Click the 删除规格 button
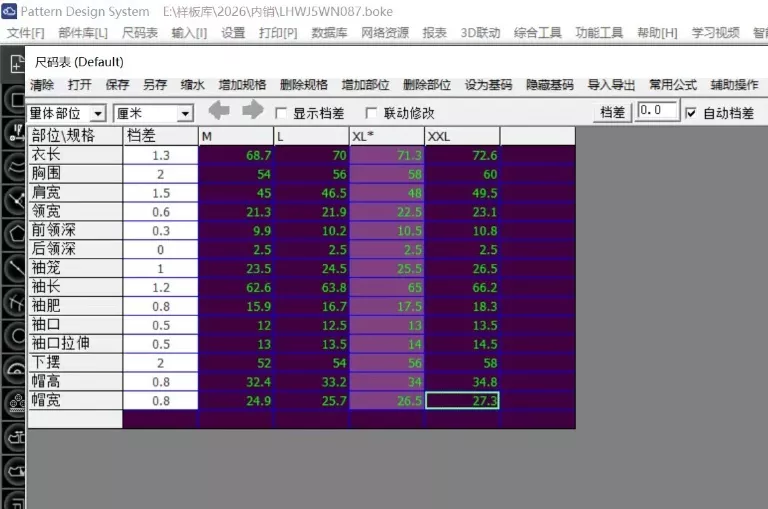The width and height of the screenshot is (768, 509). pyautogui.click(x=304, y=85)
